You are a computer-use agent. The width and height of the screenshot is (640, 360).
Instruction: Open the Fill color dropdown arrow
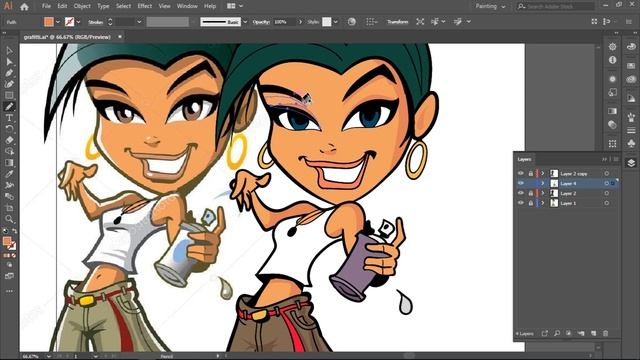click(x=58, y=22)
